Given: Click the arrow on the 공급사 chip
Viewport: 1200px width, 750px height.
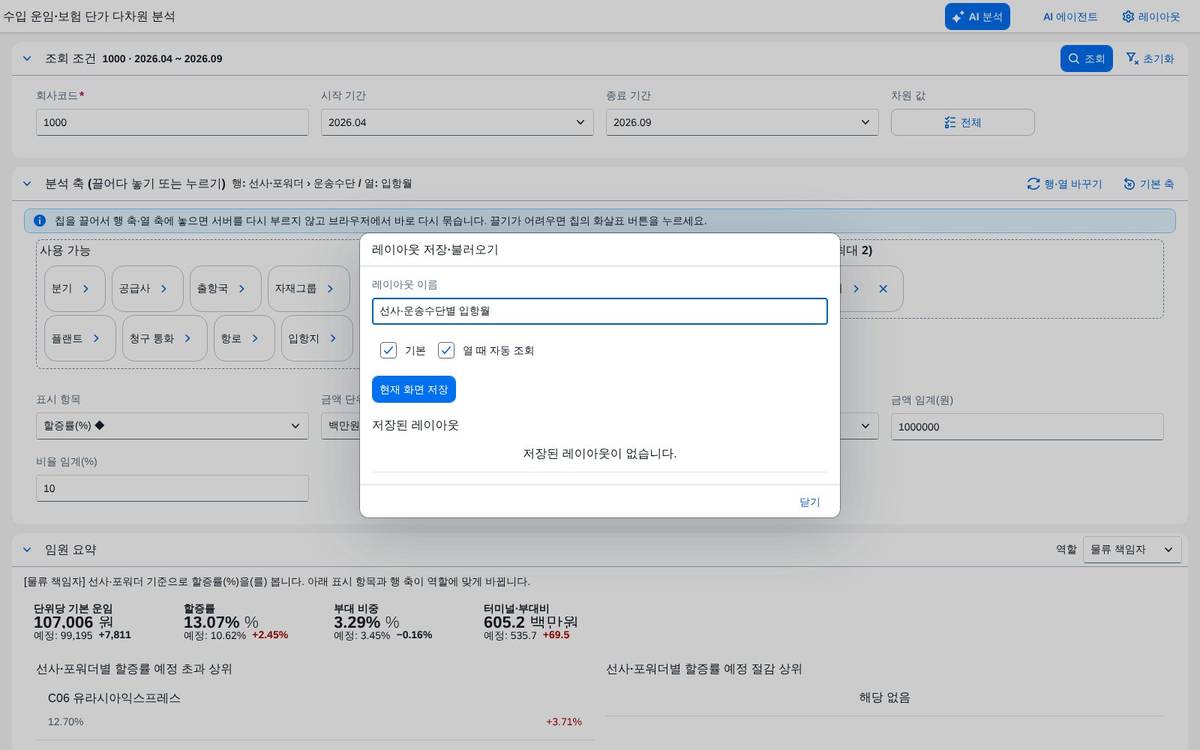Looking at the screenshot, I should pos(164,289).
